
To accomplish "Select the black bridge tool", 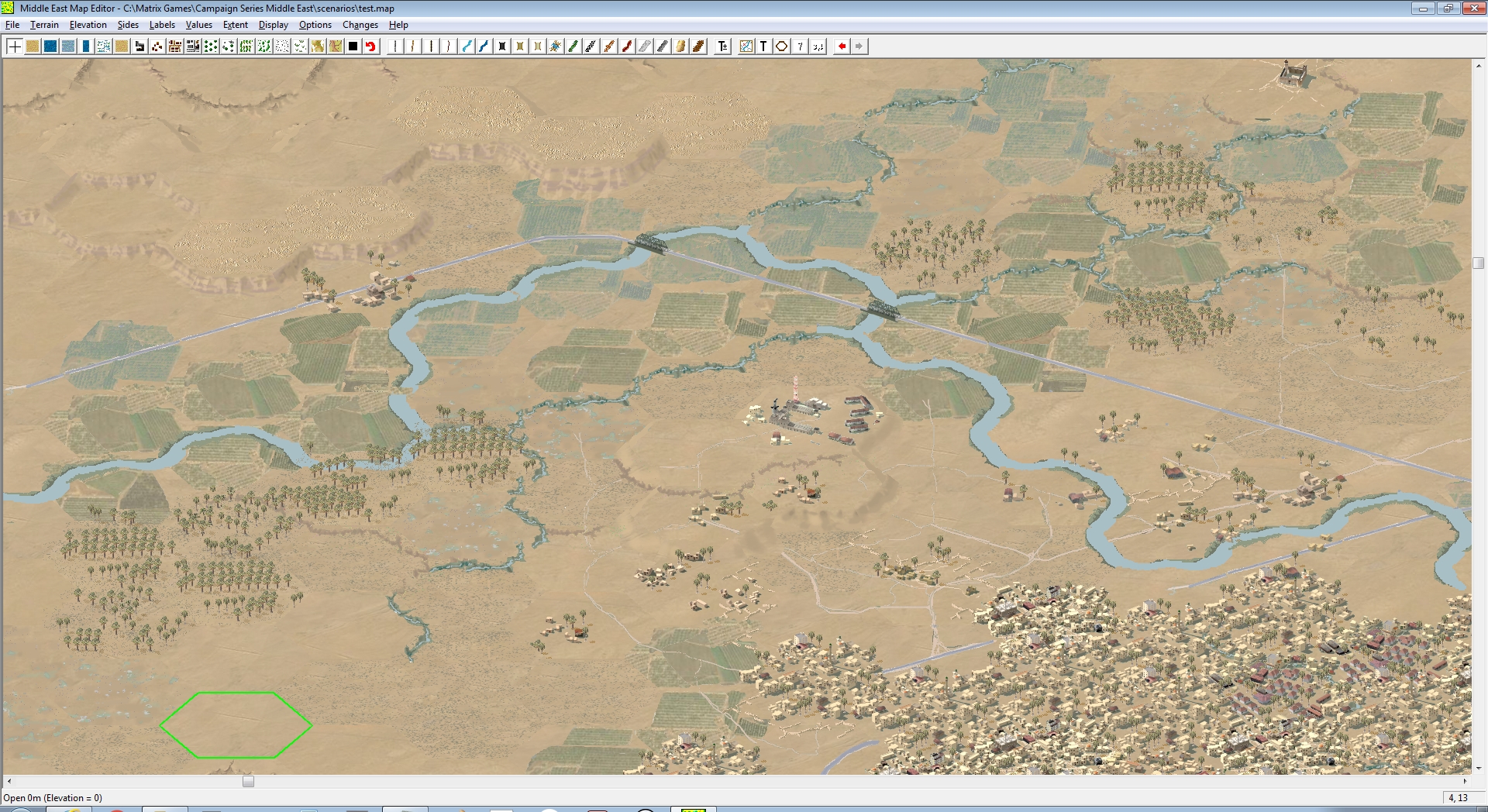I will pos(502,46).
